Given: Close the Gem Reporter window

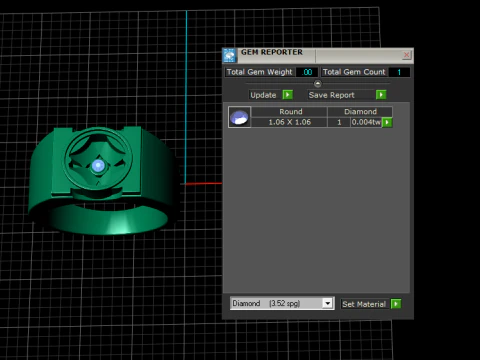Looking at the screenshot, I should [406, 55].
